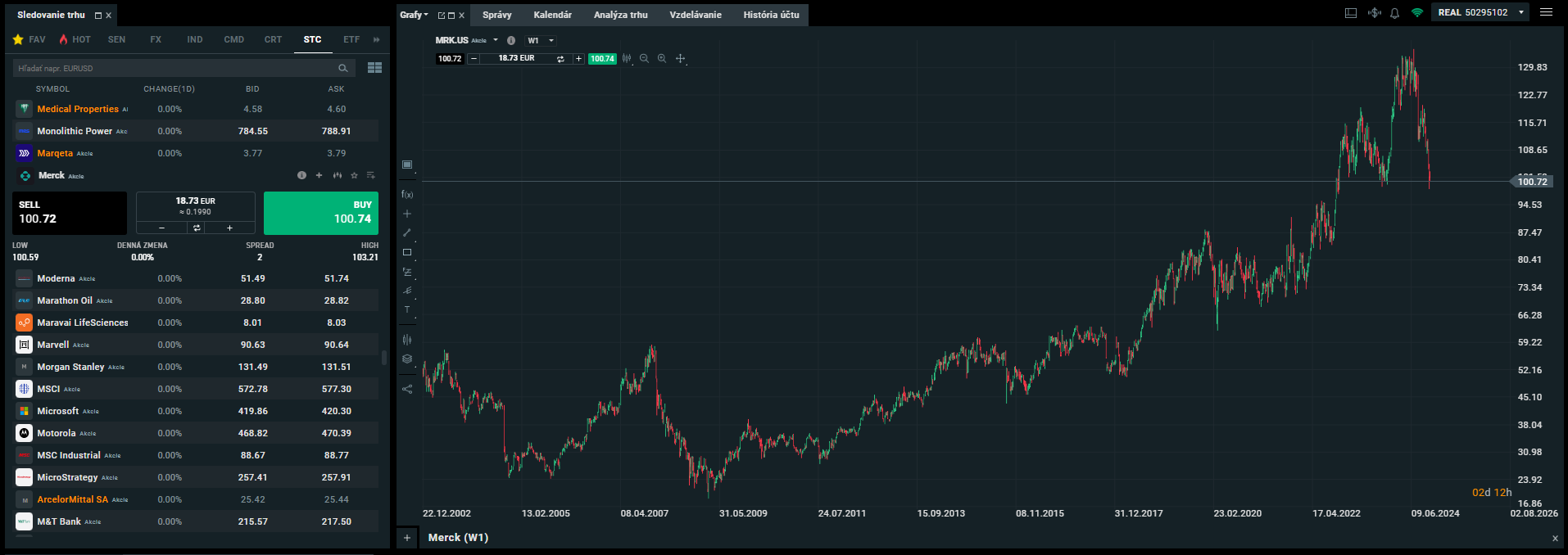This screenshot has height=555, width=1568.
Task: Click the symbol search input field
Action: [x=176, y=69]
